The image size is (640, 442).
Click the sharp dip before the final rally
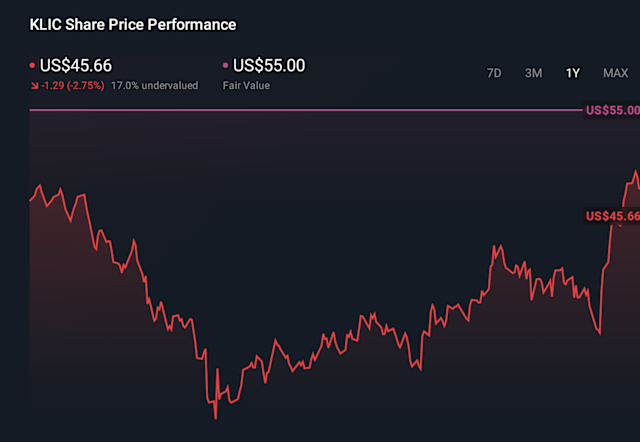(599, 333)
